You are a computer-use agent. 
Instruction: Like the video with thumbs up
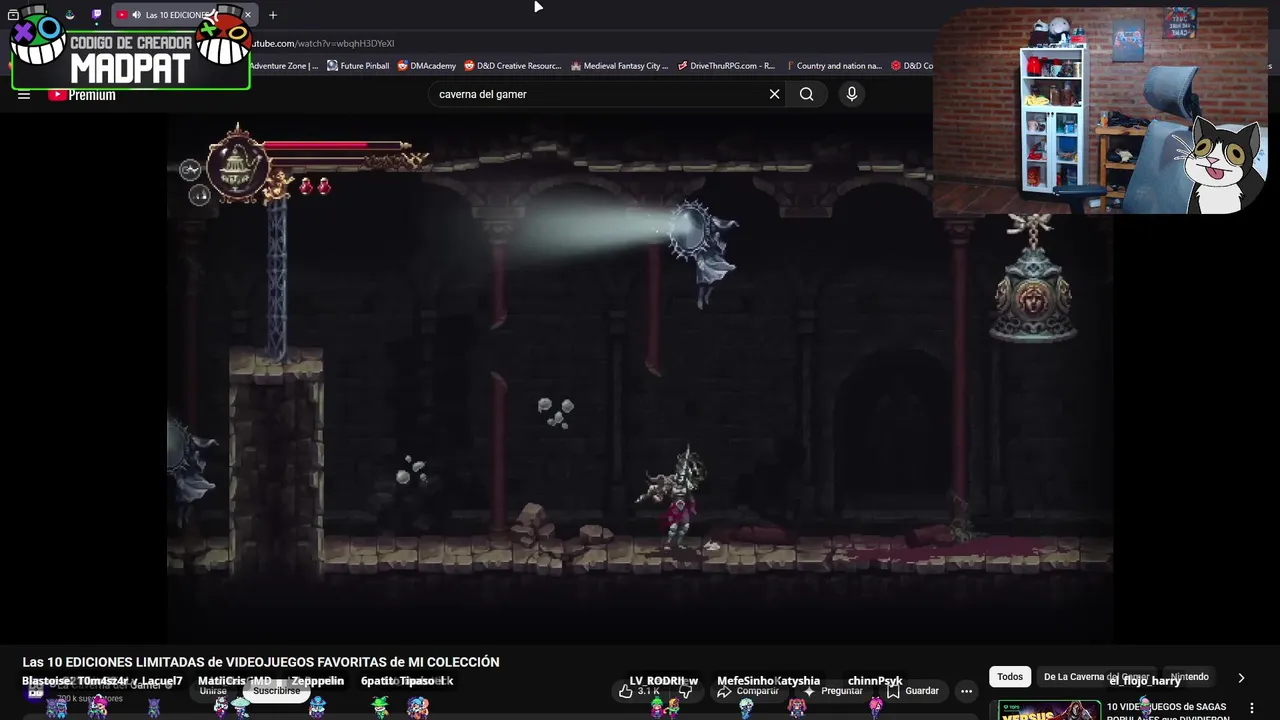(x=639, y=691)
